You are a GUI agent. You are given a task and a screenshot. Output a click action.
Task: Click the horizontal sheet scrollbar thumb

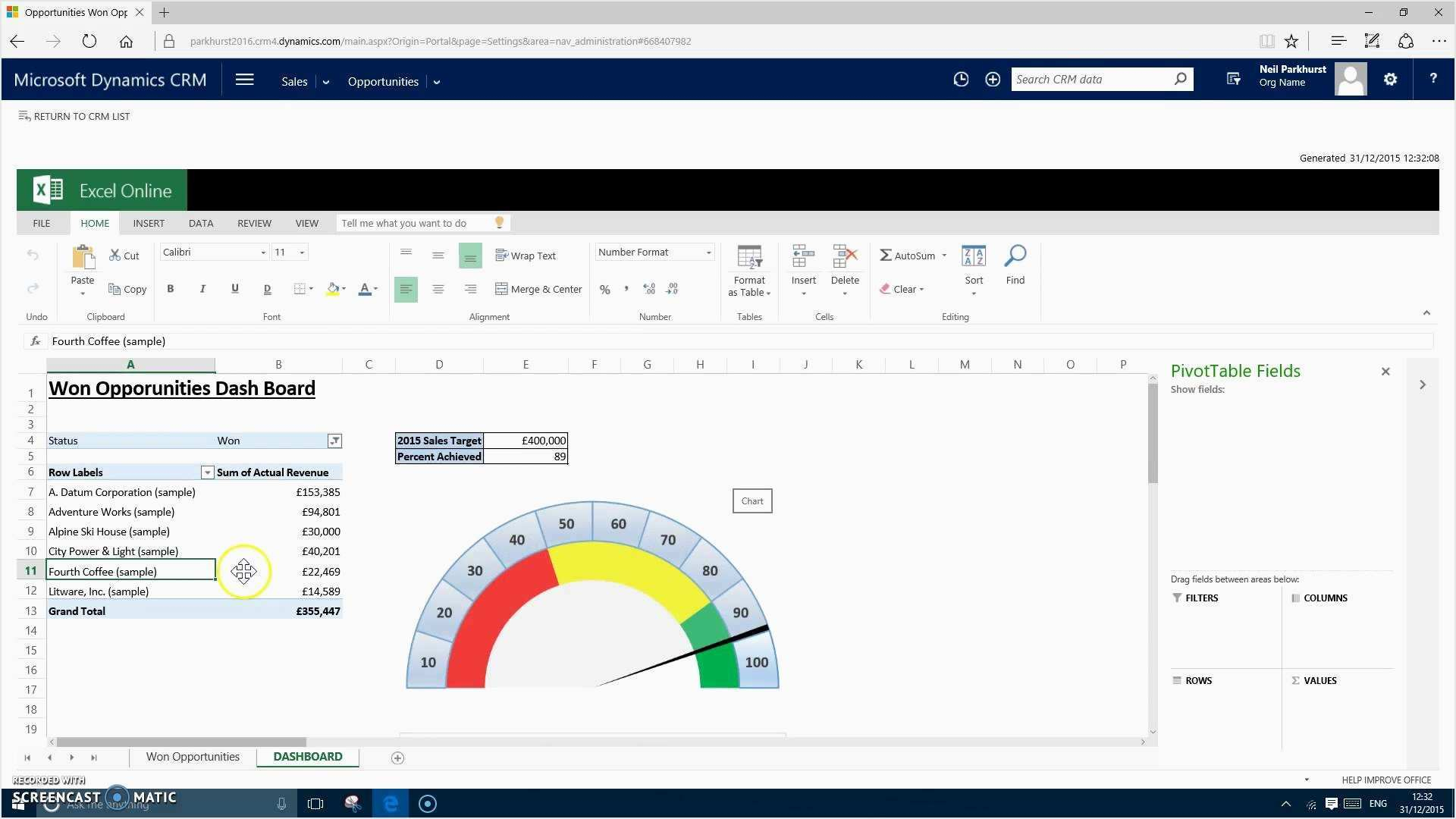180,742
